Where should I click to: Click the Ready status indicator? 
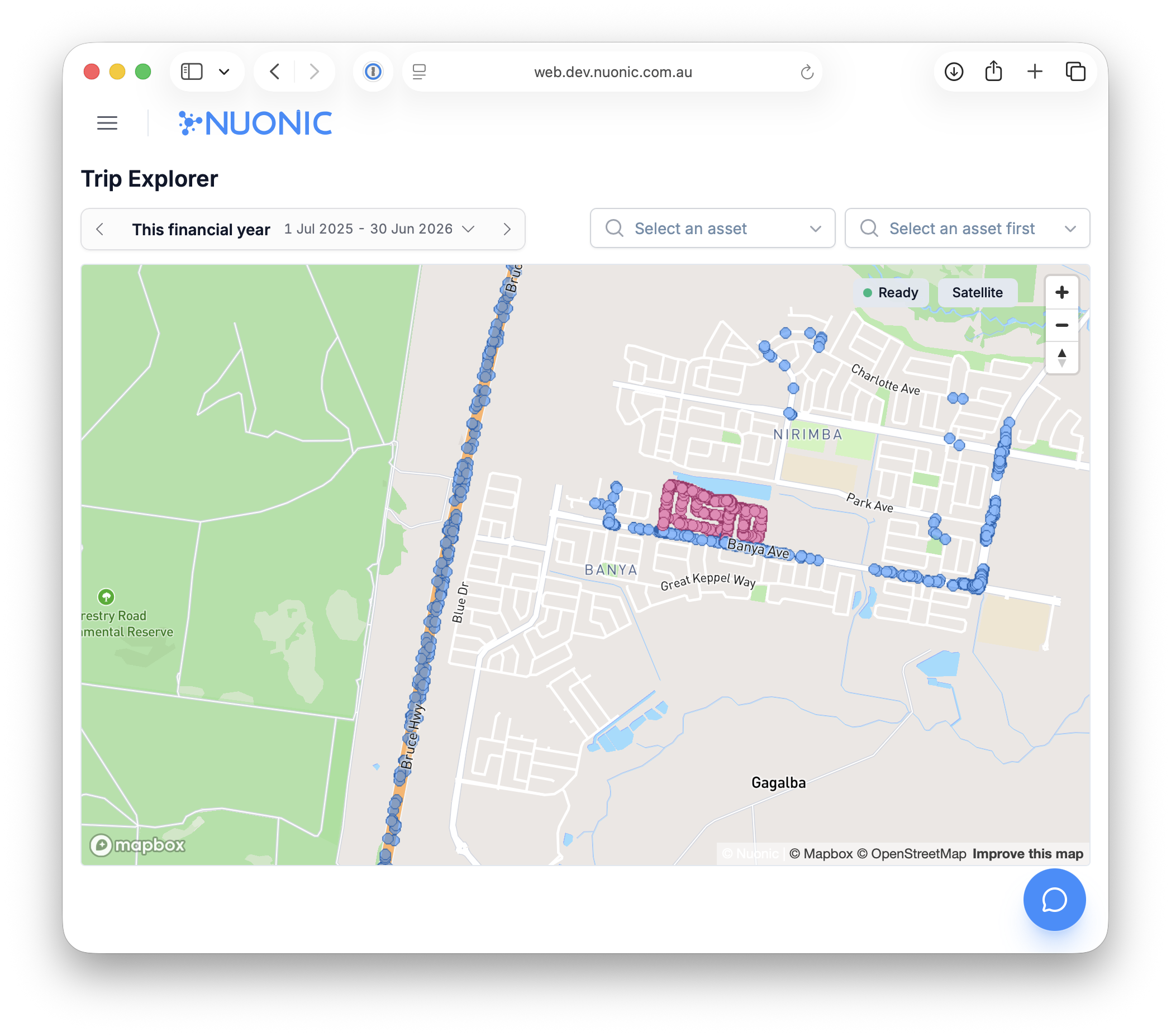(x=891, y=292)
